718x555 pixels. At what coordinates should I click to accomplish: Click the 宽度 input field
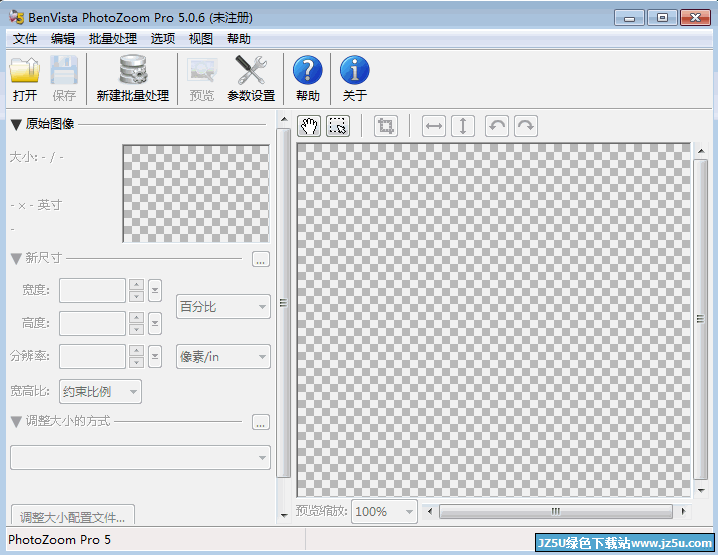(x=92, y=290)
